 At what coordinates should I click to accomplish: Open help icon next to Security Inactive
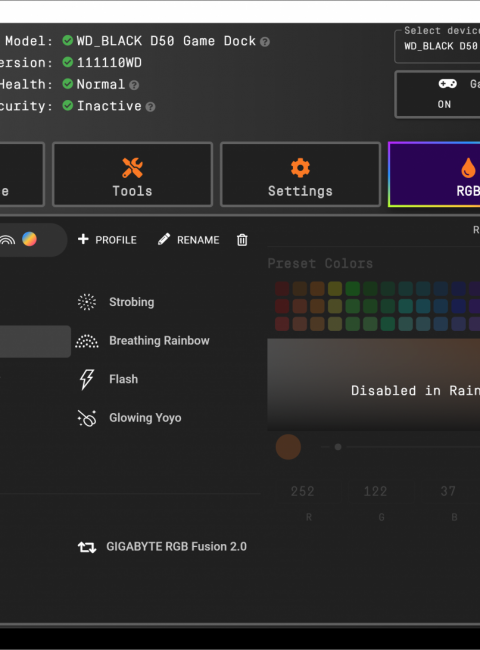point(151,107)
